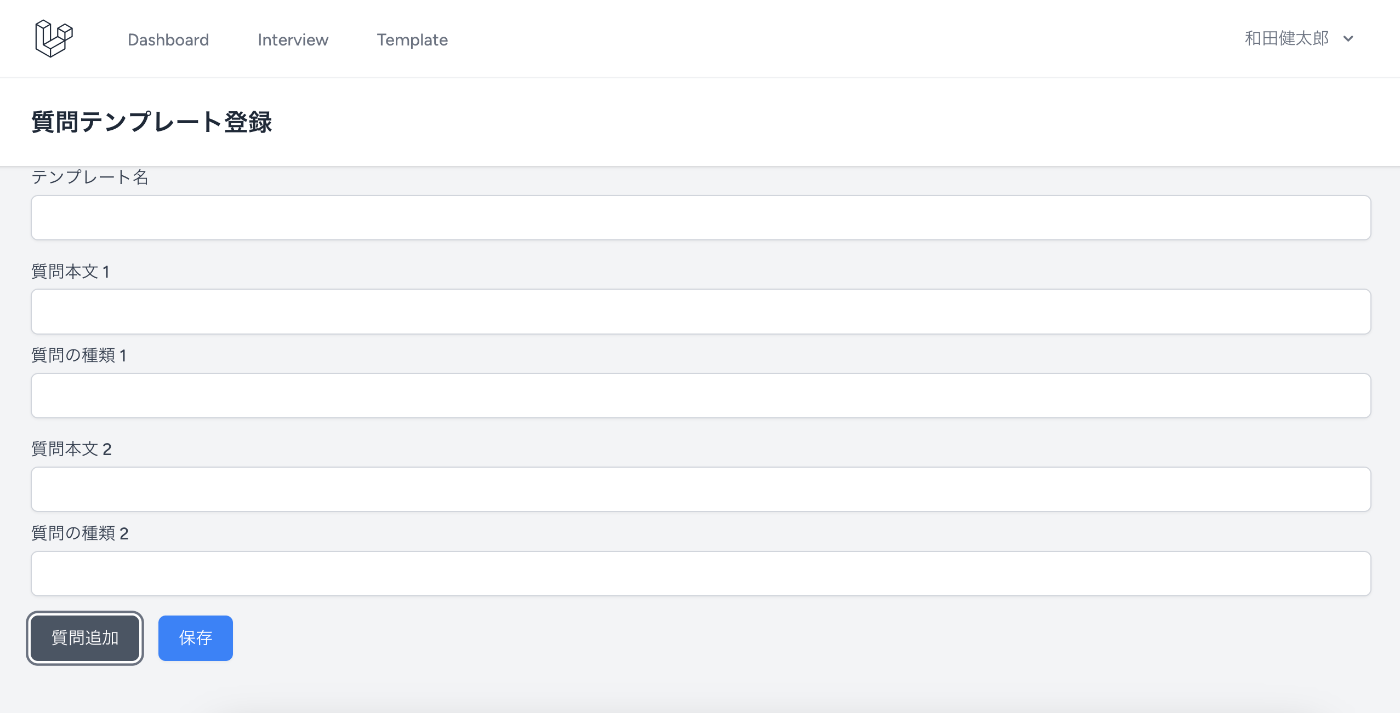This screenshot has width=1400, height=713.
Task: Focus the テンプレート名 text field
Action: click(700, 217)
